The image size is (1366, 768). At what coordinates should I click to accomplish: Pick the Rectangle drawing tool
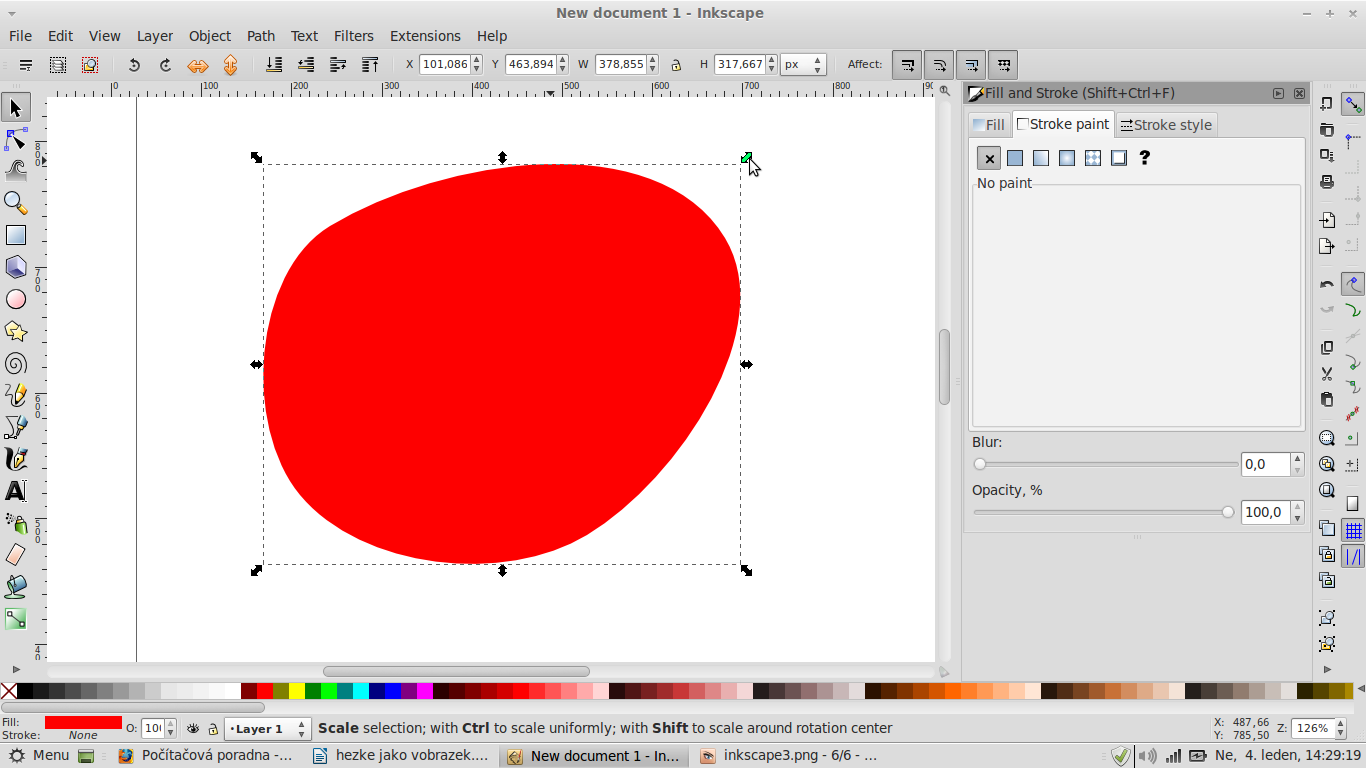pos(16,235)
